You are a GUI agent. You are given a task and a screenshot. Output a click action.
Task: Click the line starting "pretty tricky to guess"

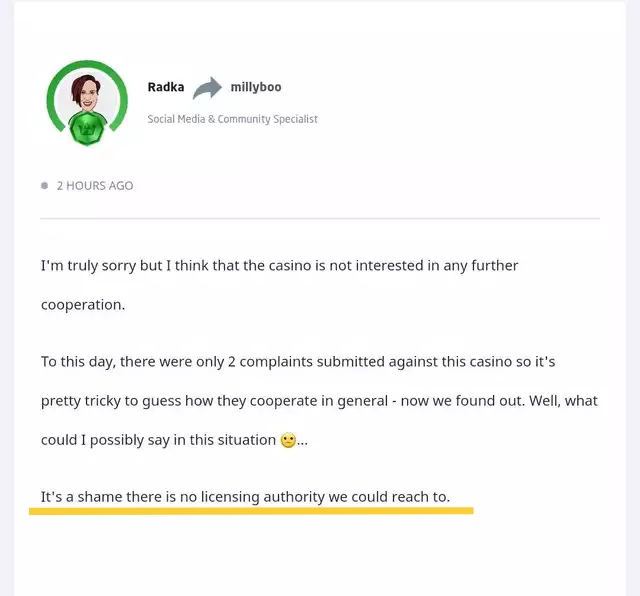click(x=319, y=401)
